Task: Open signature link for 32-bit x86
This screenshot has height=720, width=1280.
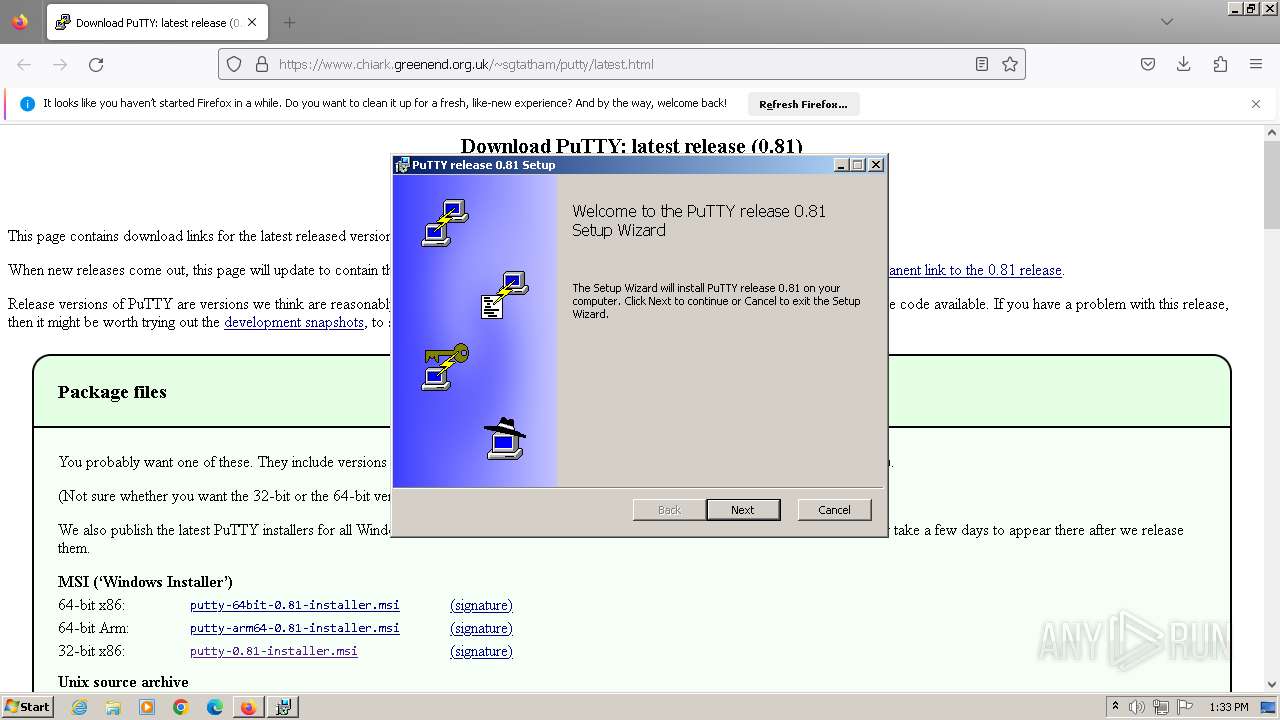Action: pyautogui.click(x=481, y=651)
